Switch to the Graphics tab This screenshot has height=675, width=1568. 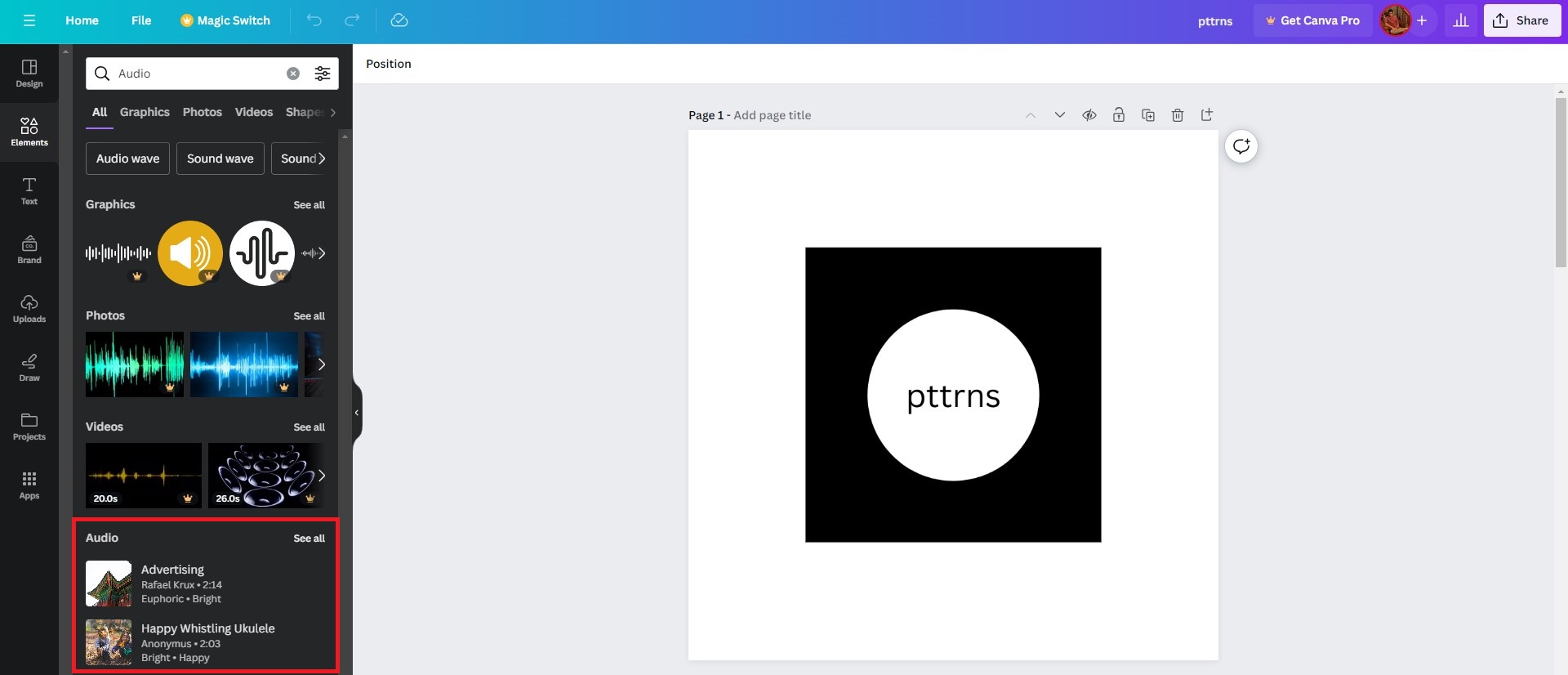(x=145, y=112)
